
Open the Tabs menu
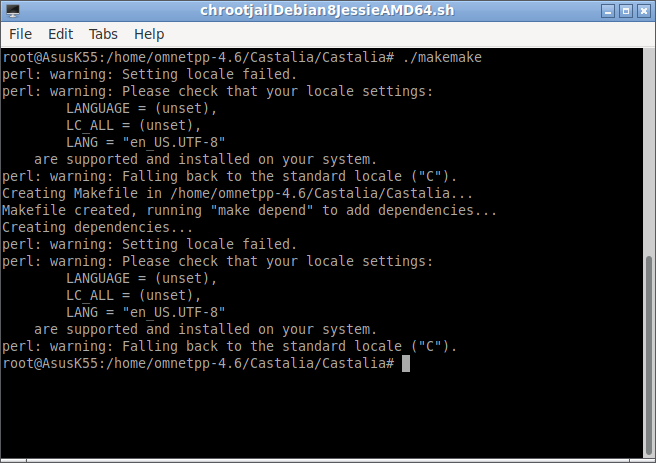103,34
